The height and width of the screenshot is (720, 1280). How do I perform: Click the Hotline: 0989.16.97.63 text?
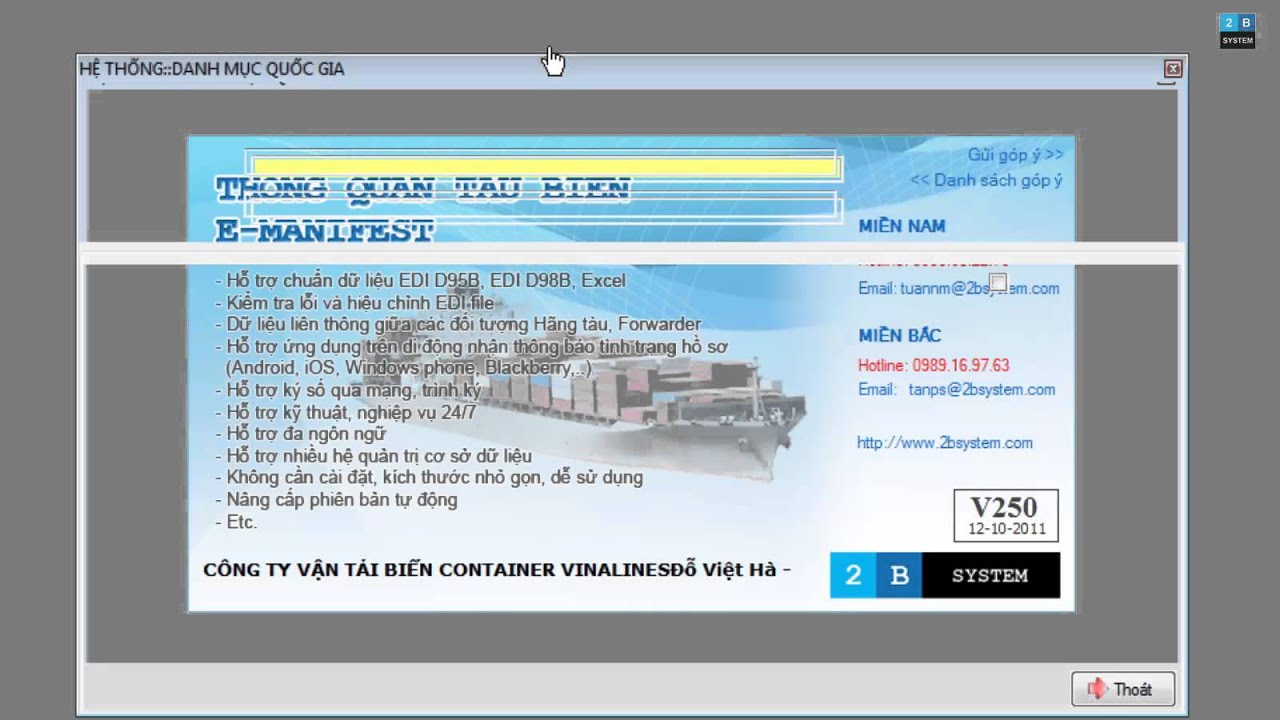(933, 365)
